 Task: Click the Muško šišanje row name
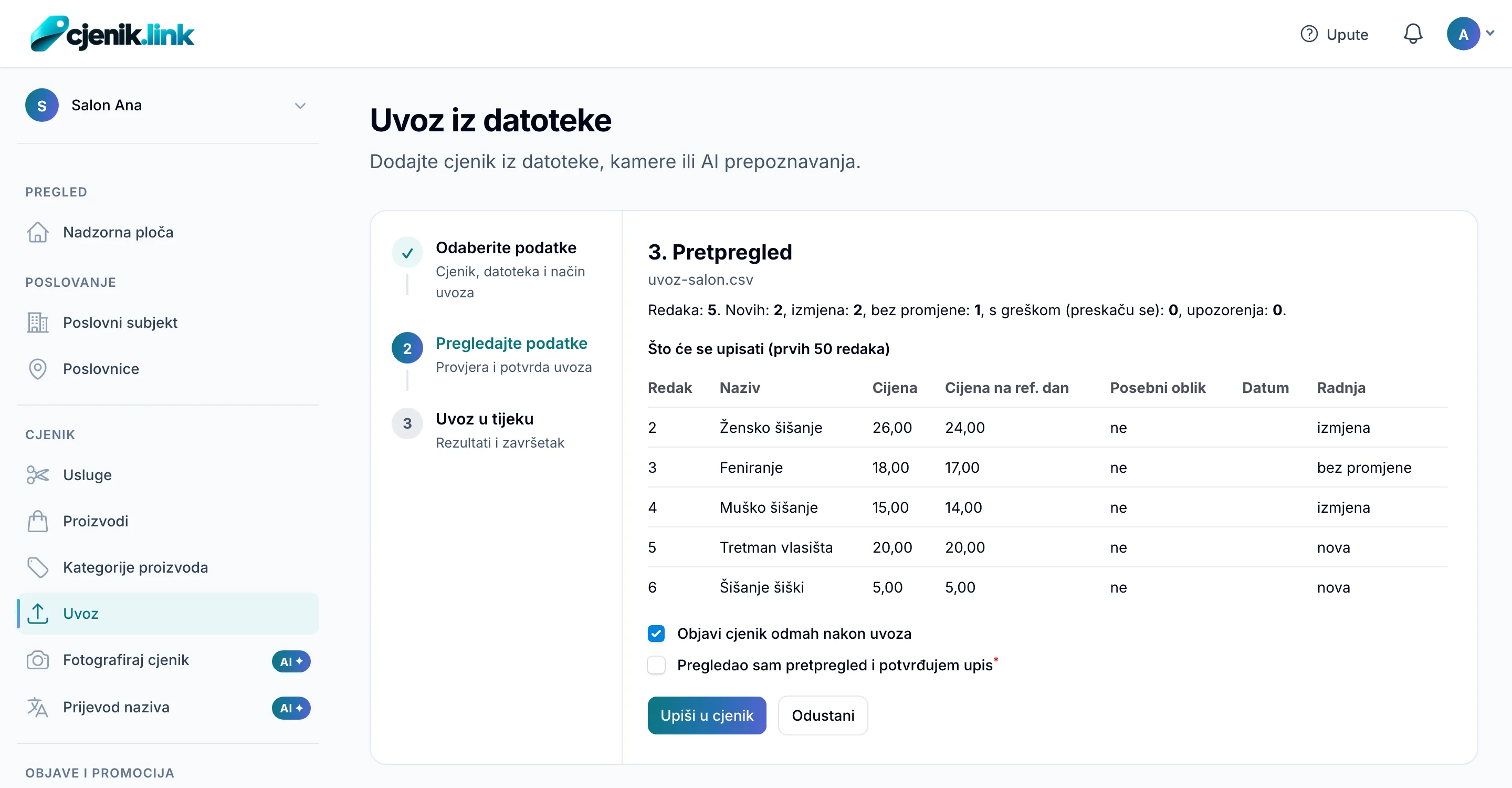[768, 507]
